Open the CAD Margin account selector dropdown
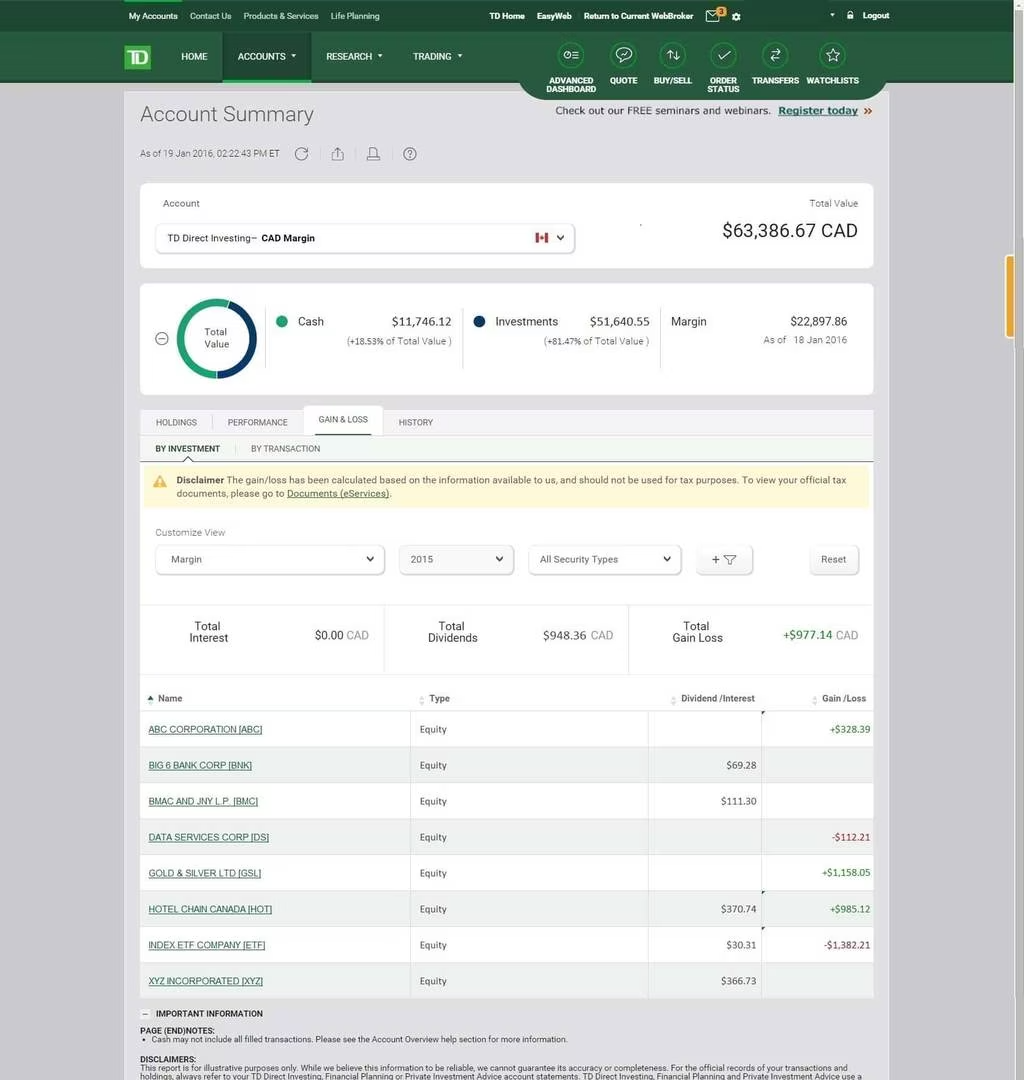 click(365, 238)
